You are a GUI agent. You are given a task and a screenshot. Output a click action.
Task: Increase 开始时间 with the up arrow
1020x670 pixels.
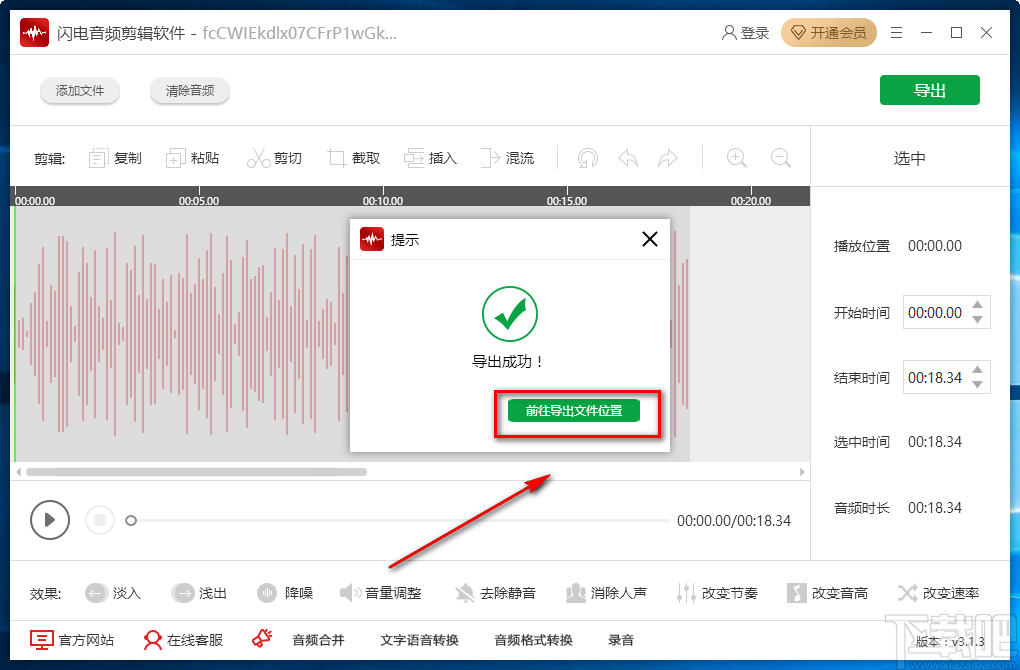[977, 305]
